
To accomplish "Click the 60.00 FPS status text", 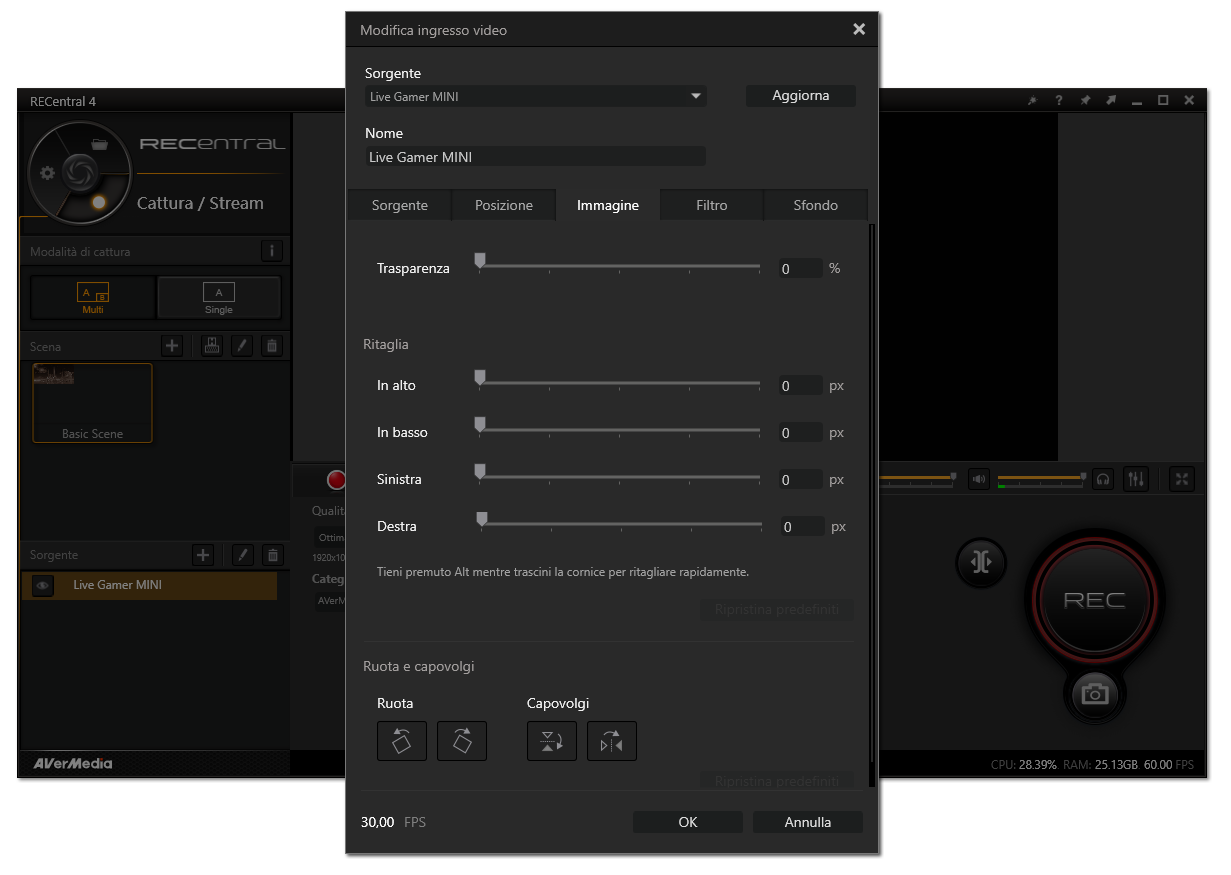I will click(x=1169, y=765).
